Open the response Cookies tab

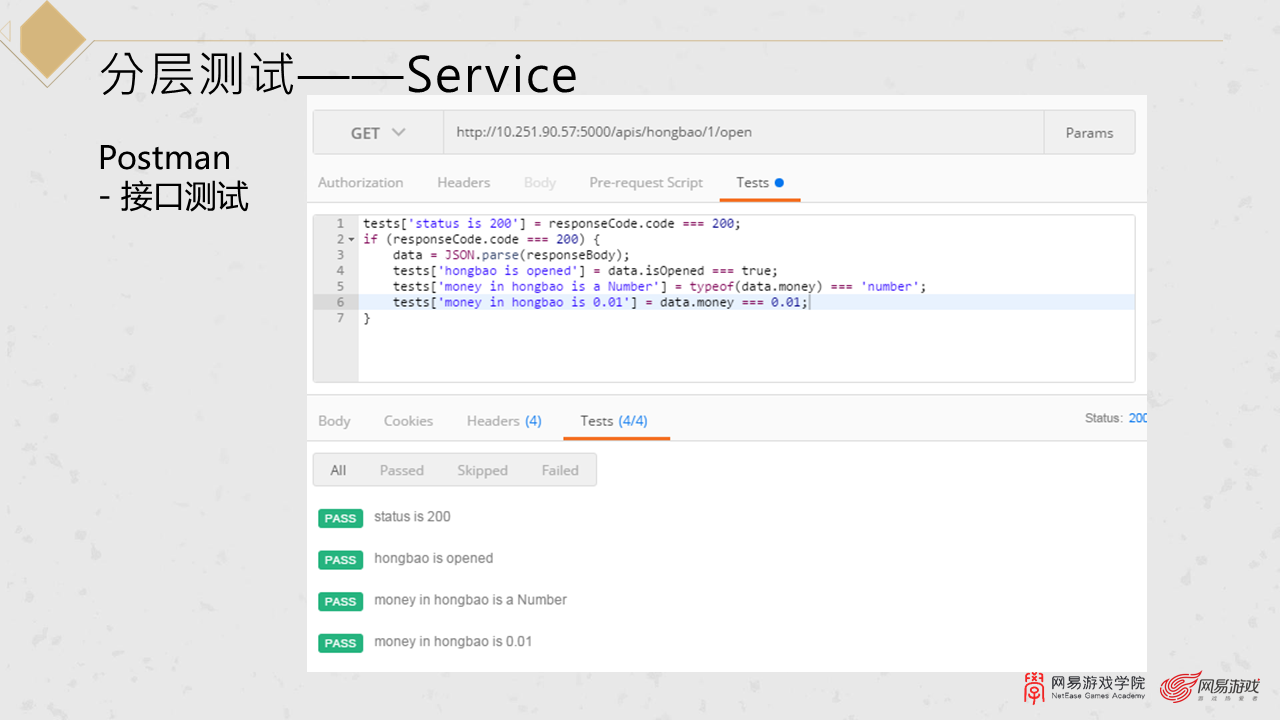(408, 421)
